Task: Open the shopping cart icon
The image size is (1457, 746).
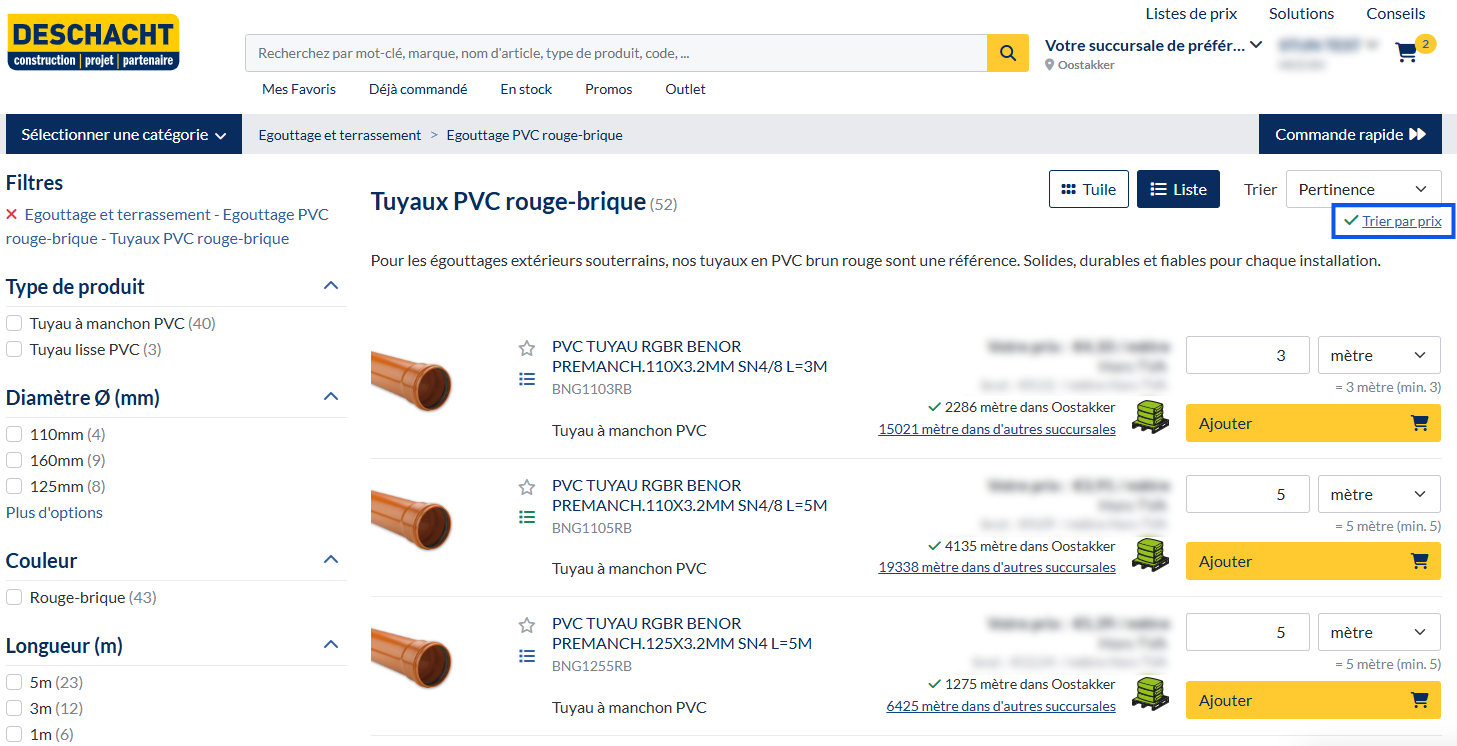Action: pos(1407,53)
